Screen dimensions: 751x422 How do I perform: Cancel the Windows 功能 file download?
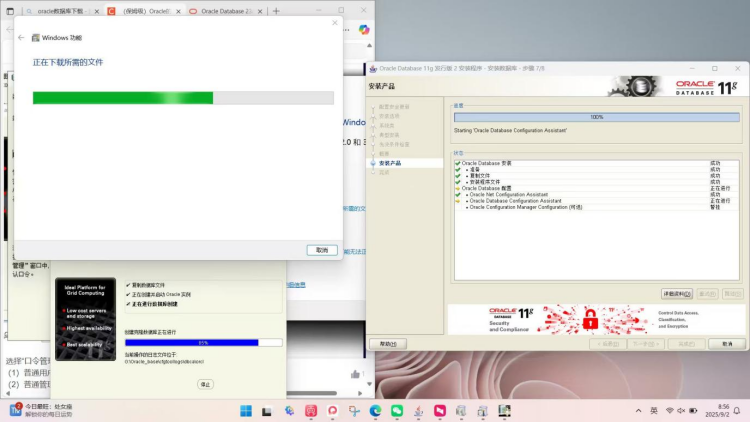322,250
